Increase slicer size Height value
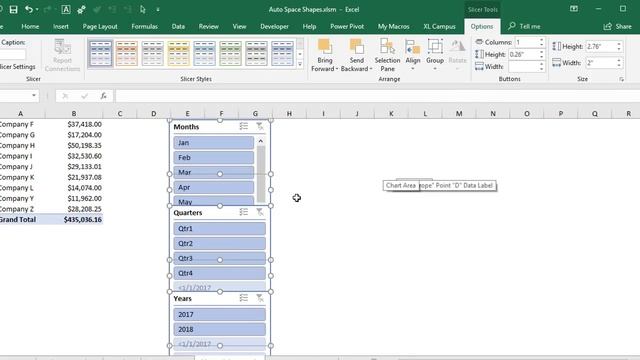The height and width of the screenshot is (360, 640). [619, 44]
